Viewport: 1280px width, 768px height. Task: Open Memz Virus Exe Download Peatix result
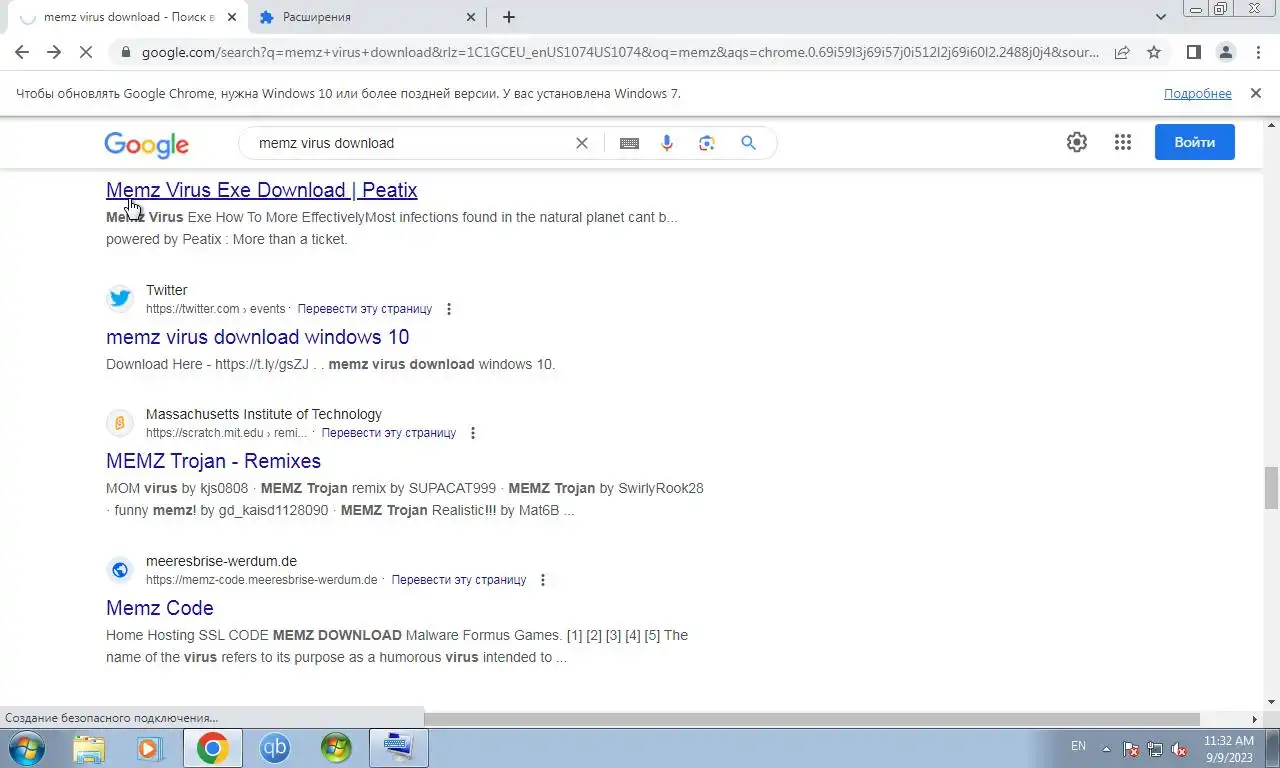pyautogui.click(x=262, y=190)
